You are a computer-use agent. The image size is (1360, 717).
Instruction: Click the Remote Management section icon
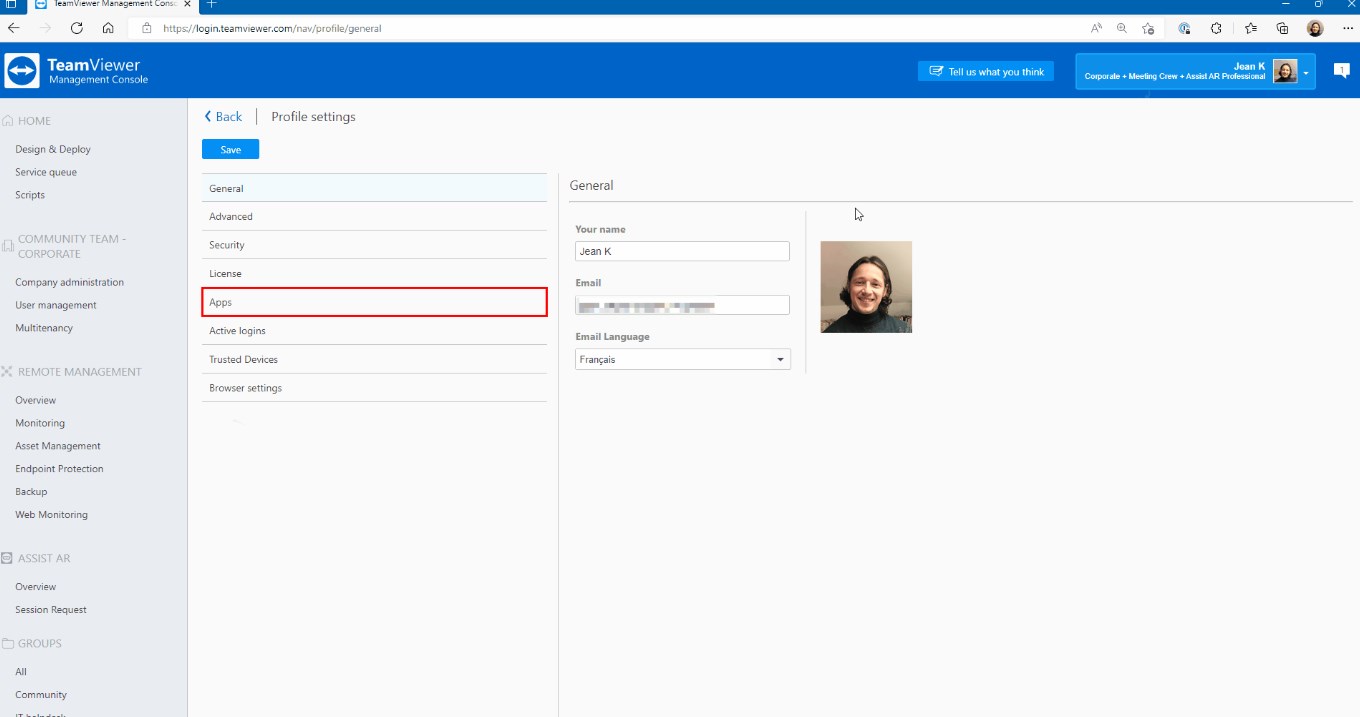click(8, 372)
